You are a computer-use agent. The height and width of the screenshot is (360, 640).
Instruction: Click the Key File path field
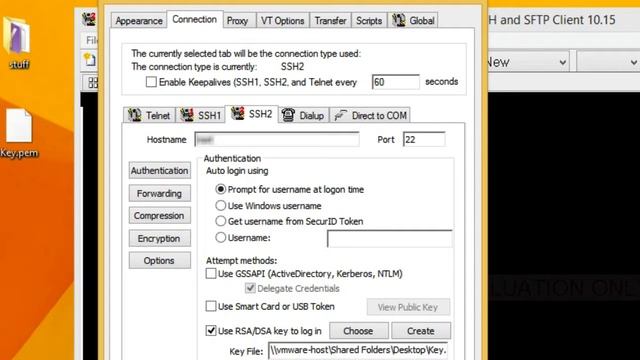click(x=358, y=351)
